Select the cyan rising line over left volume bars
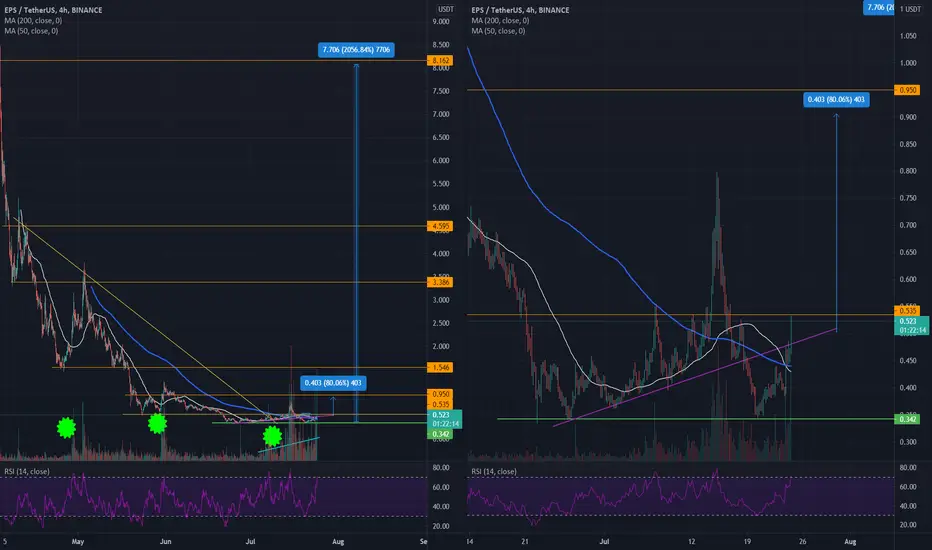Image resolution: width=932 pixels, height=550 pixels. [289, 445]
